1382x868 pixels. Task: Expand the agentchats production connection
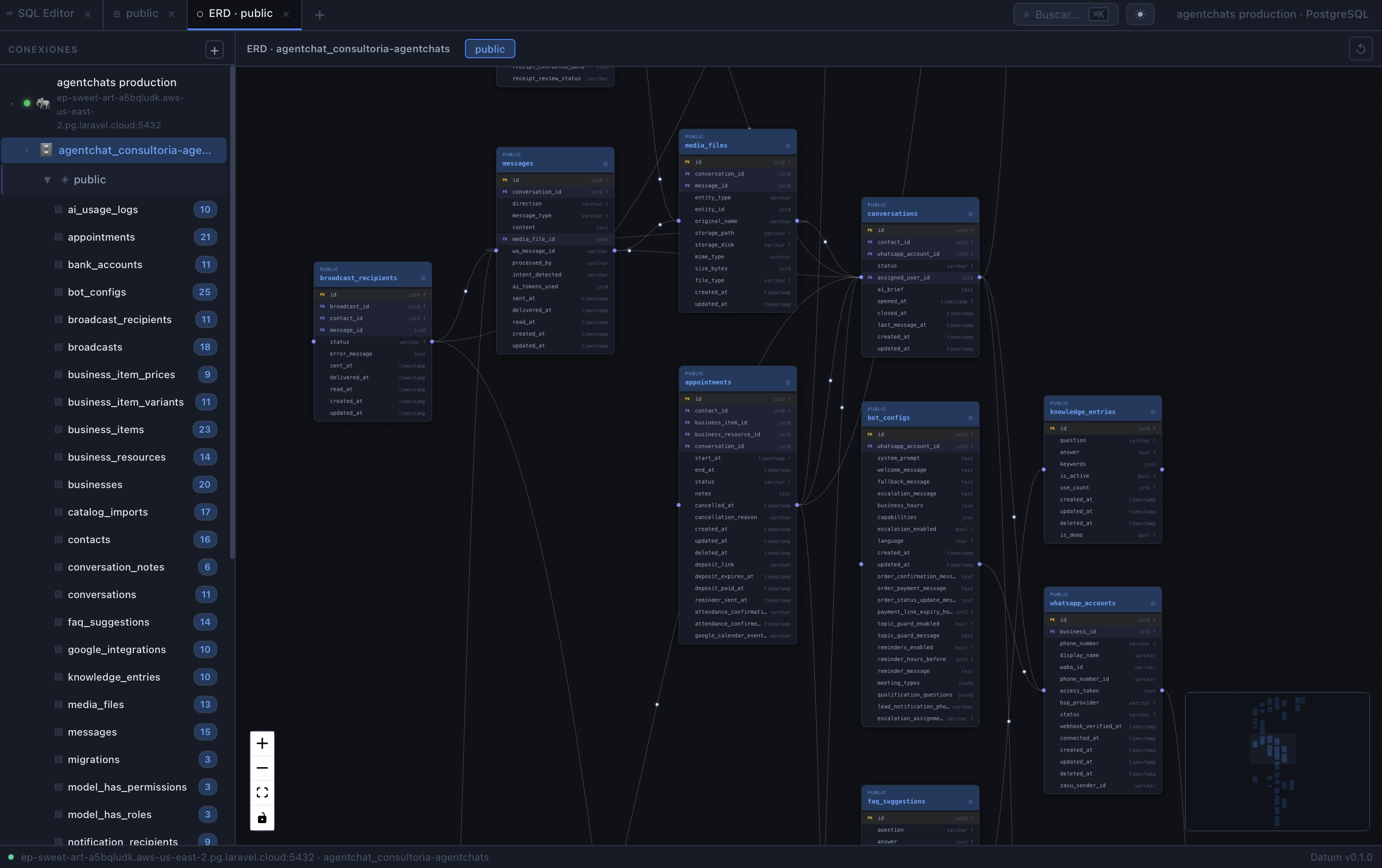pyautogui.click(x=12, y=104)
